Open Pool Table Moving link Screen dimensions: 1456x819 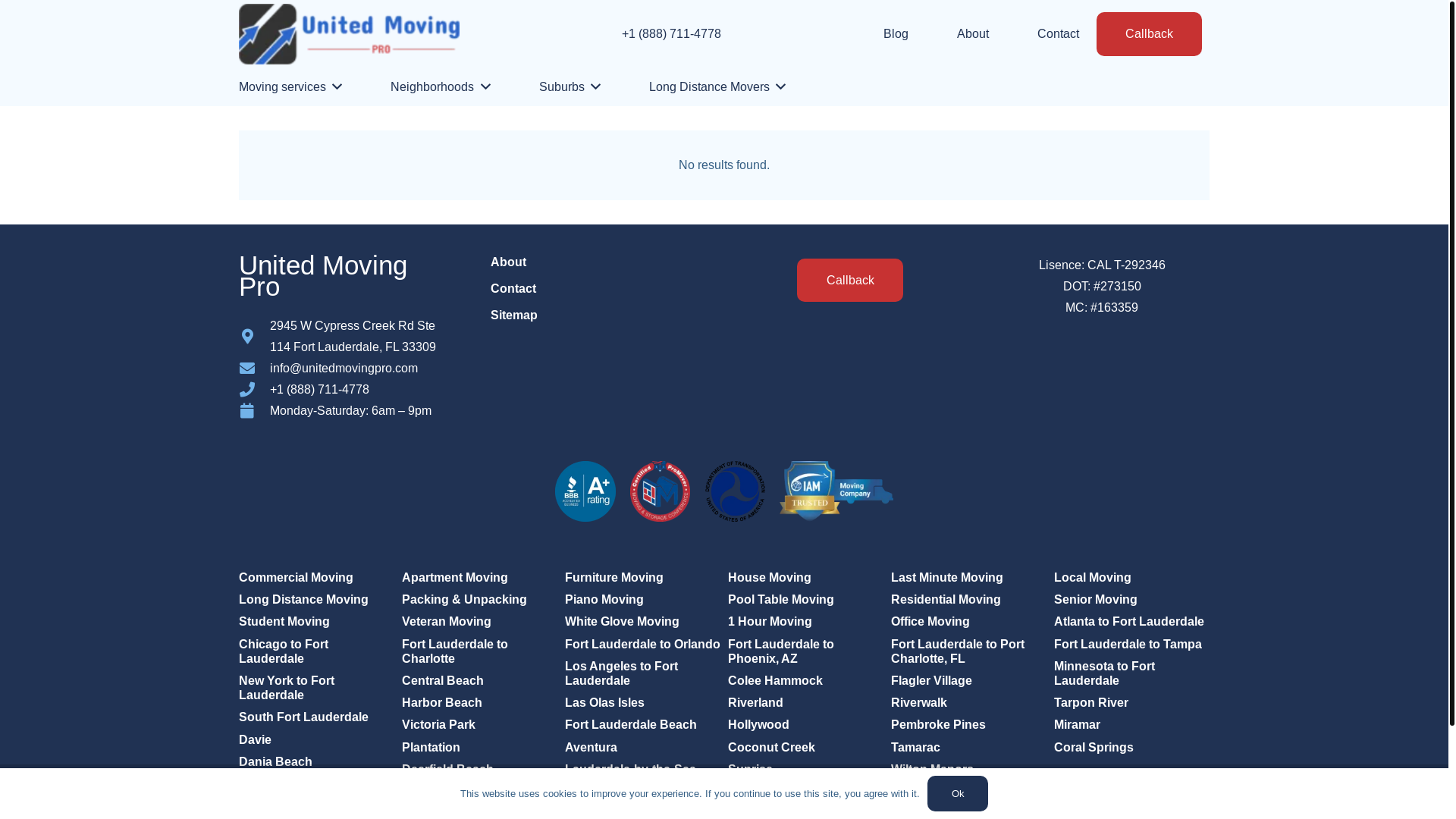tap(781, 600)
